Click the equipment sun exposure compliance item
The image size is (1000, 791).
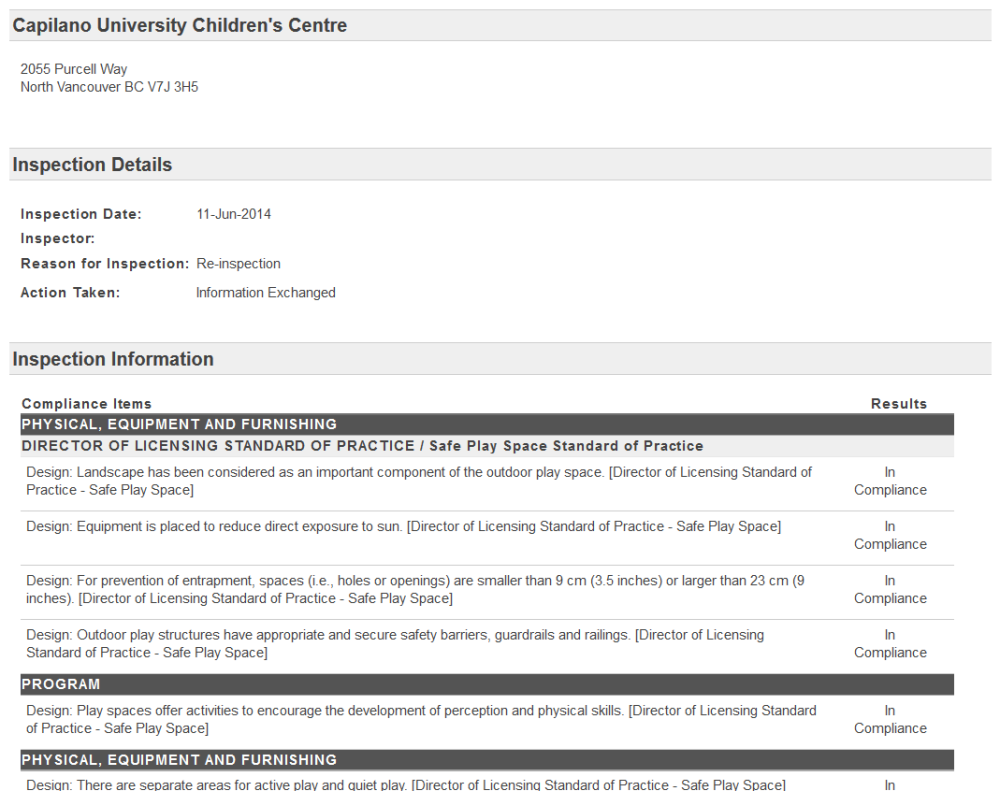click(403, 526)
